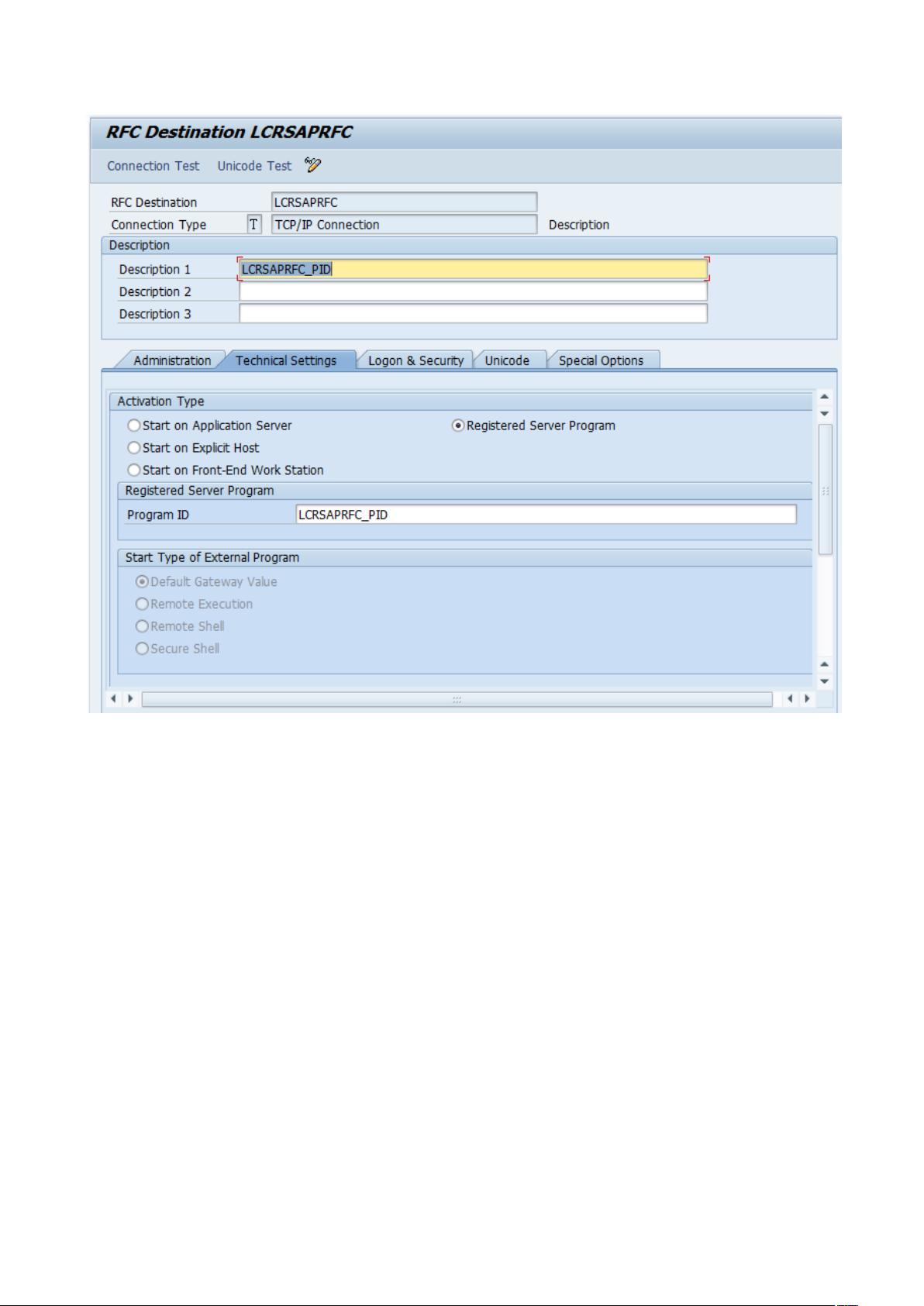Click the Description 3 input field
This screenshot has width=924, height=1306.
point(473,314)
